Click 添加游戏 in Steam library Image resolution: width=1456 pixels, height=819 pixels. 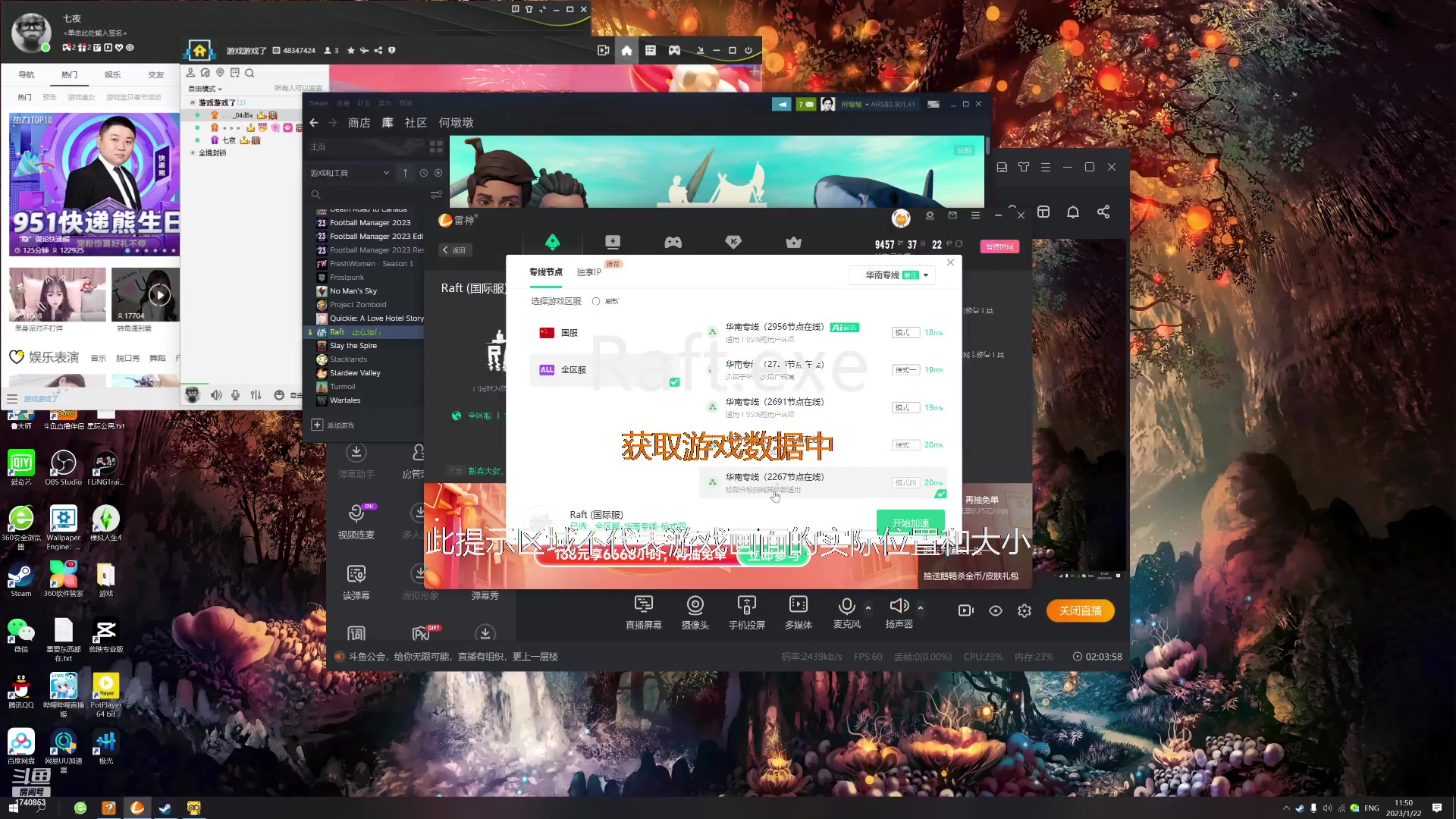(333, 425)
